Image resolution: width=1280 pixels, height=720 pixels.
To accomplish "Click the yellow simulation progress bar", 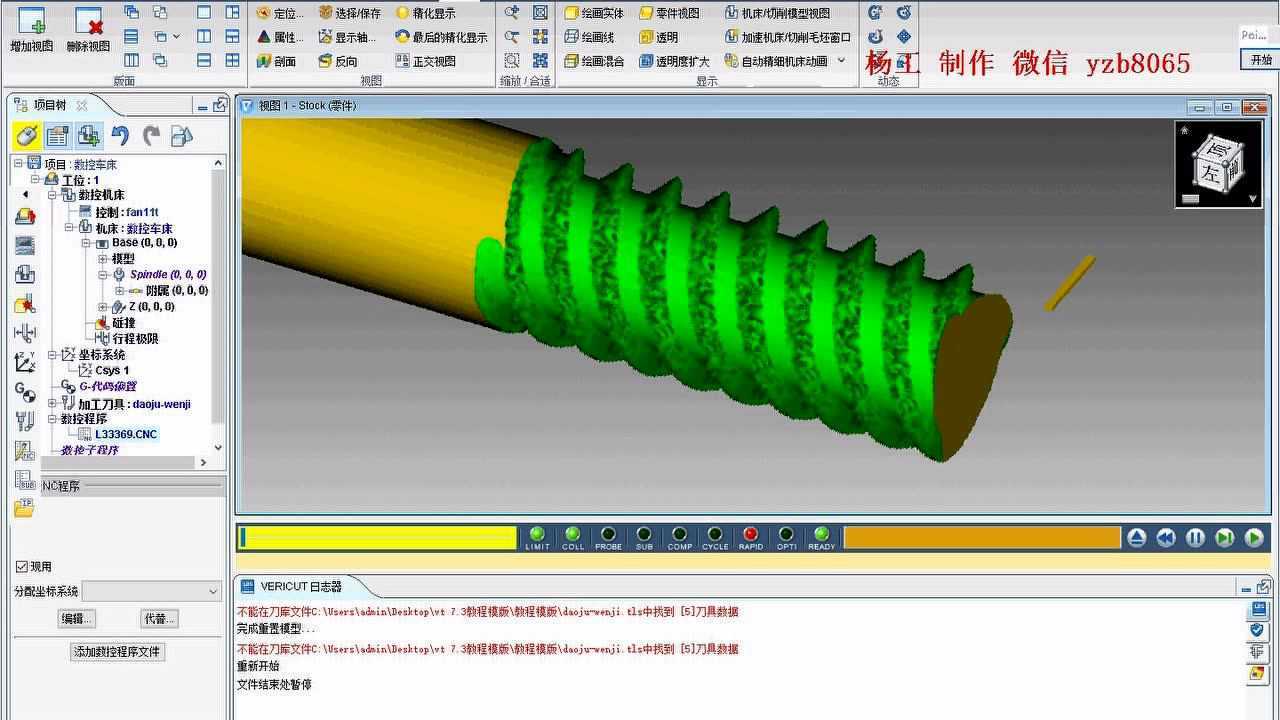I will tap(378, 538).
